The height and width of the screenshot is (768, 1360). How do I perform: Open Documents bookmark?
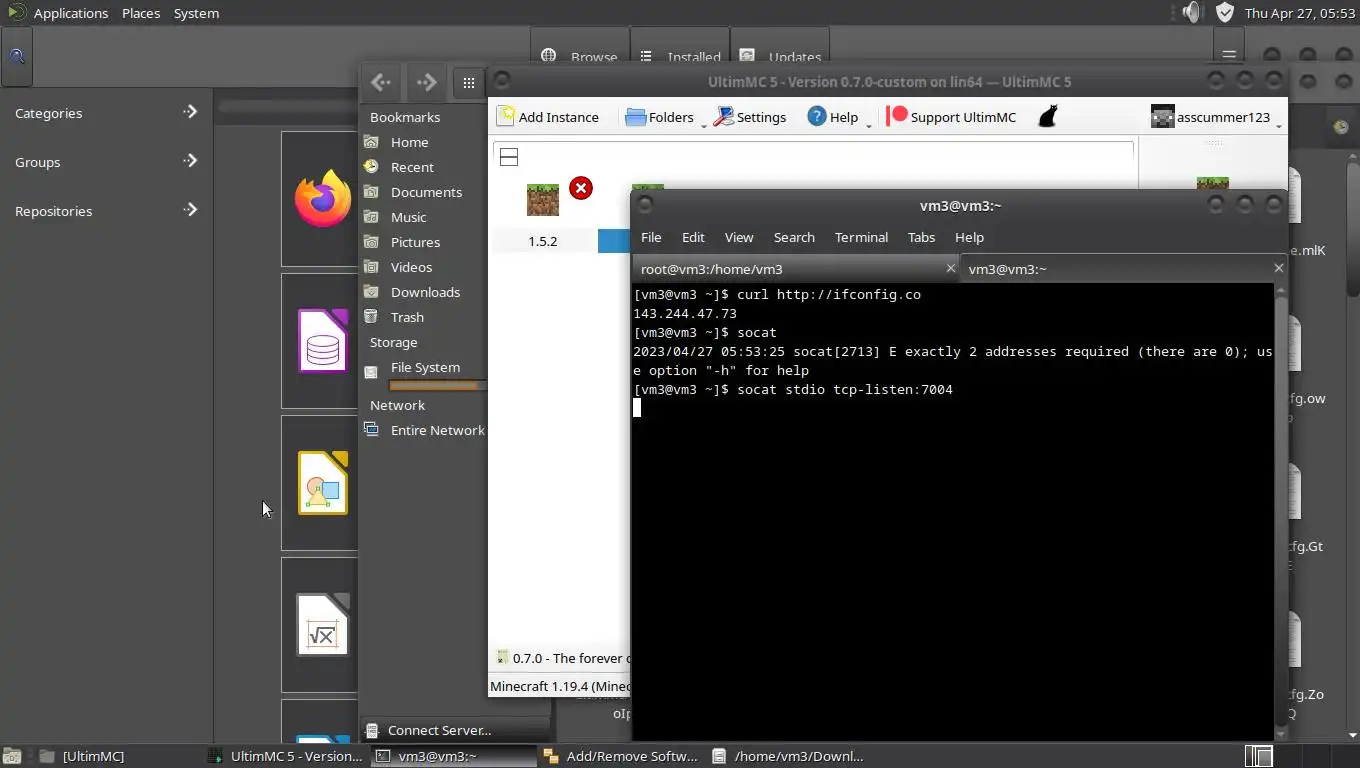click(x=426, y=192)
